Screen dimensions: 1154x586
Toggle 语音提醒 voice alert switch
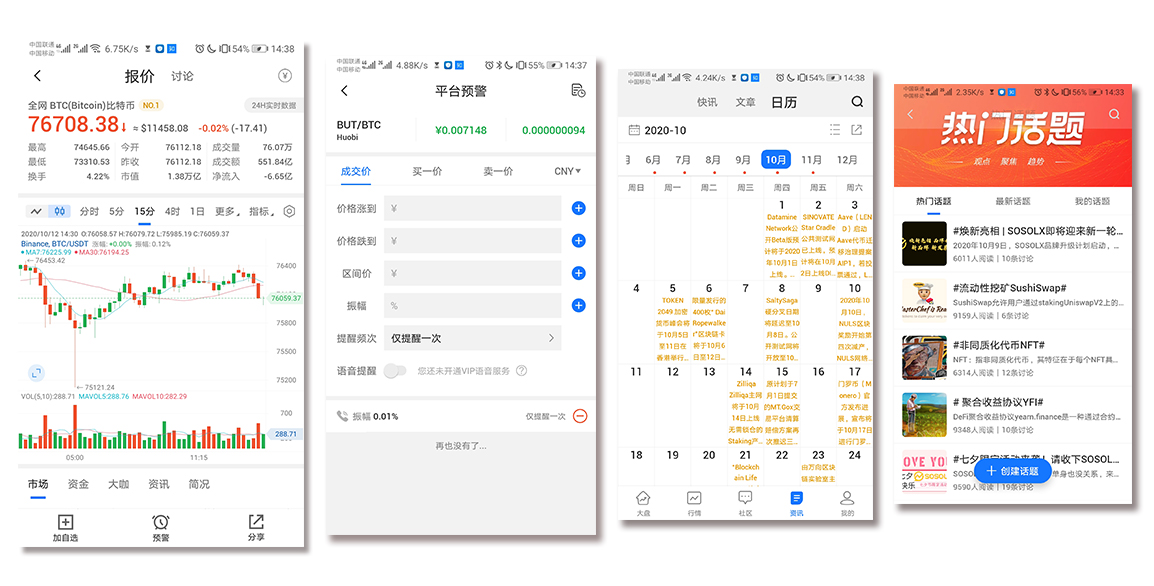[394, 371]
